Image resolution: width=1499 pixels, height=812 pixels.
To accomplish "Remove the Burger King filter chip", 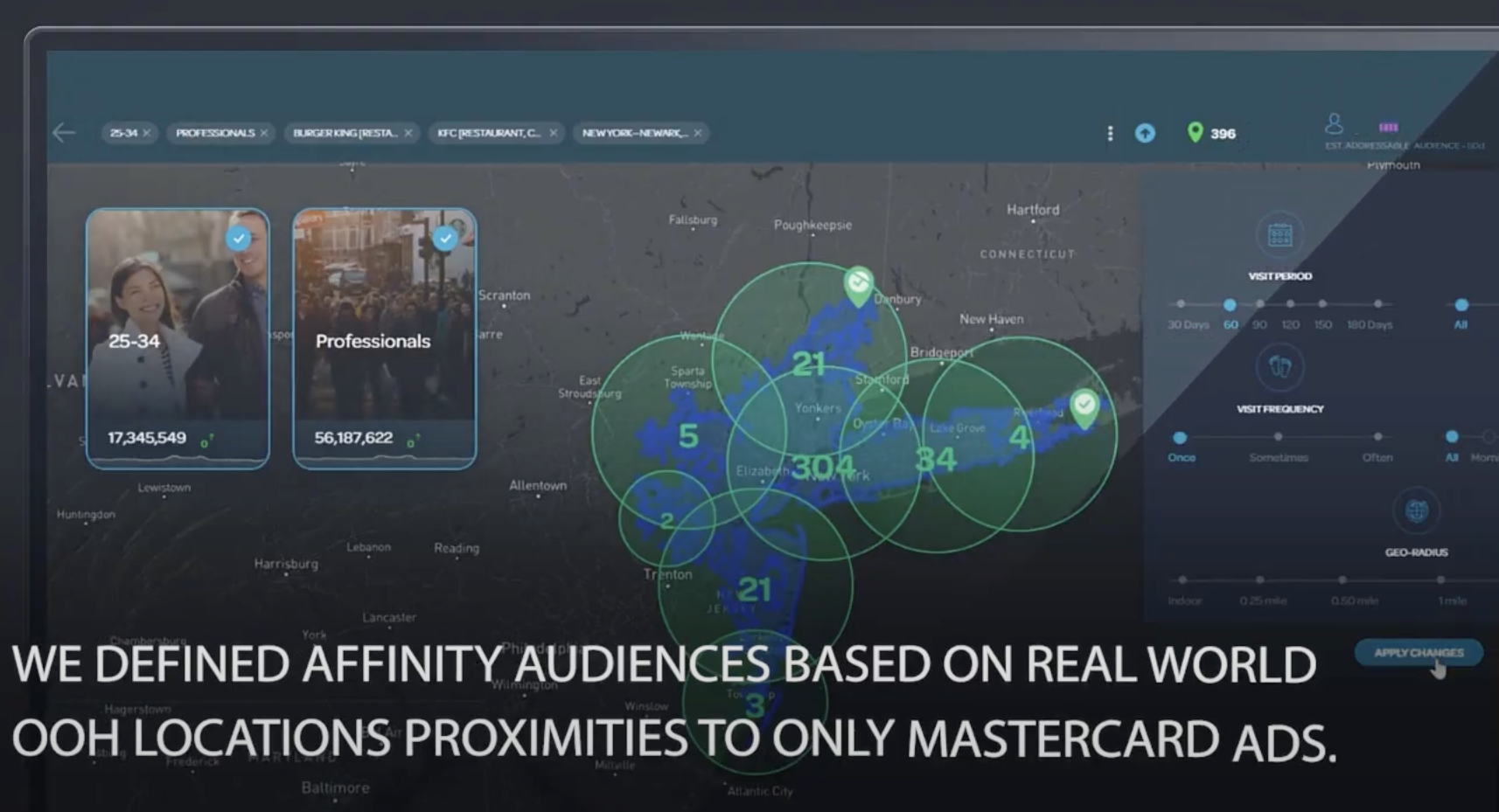I will (408, 133).
